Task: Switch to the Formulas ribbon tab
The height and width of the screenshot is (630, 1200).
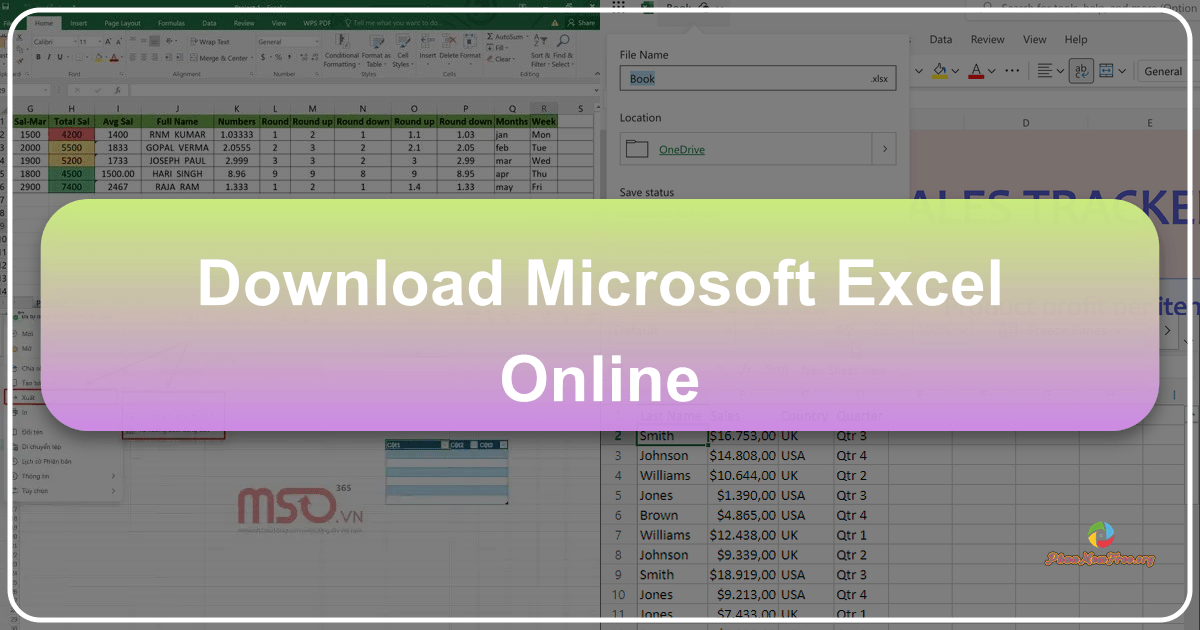Action: [x=171, y=23]
